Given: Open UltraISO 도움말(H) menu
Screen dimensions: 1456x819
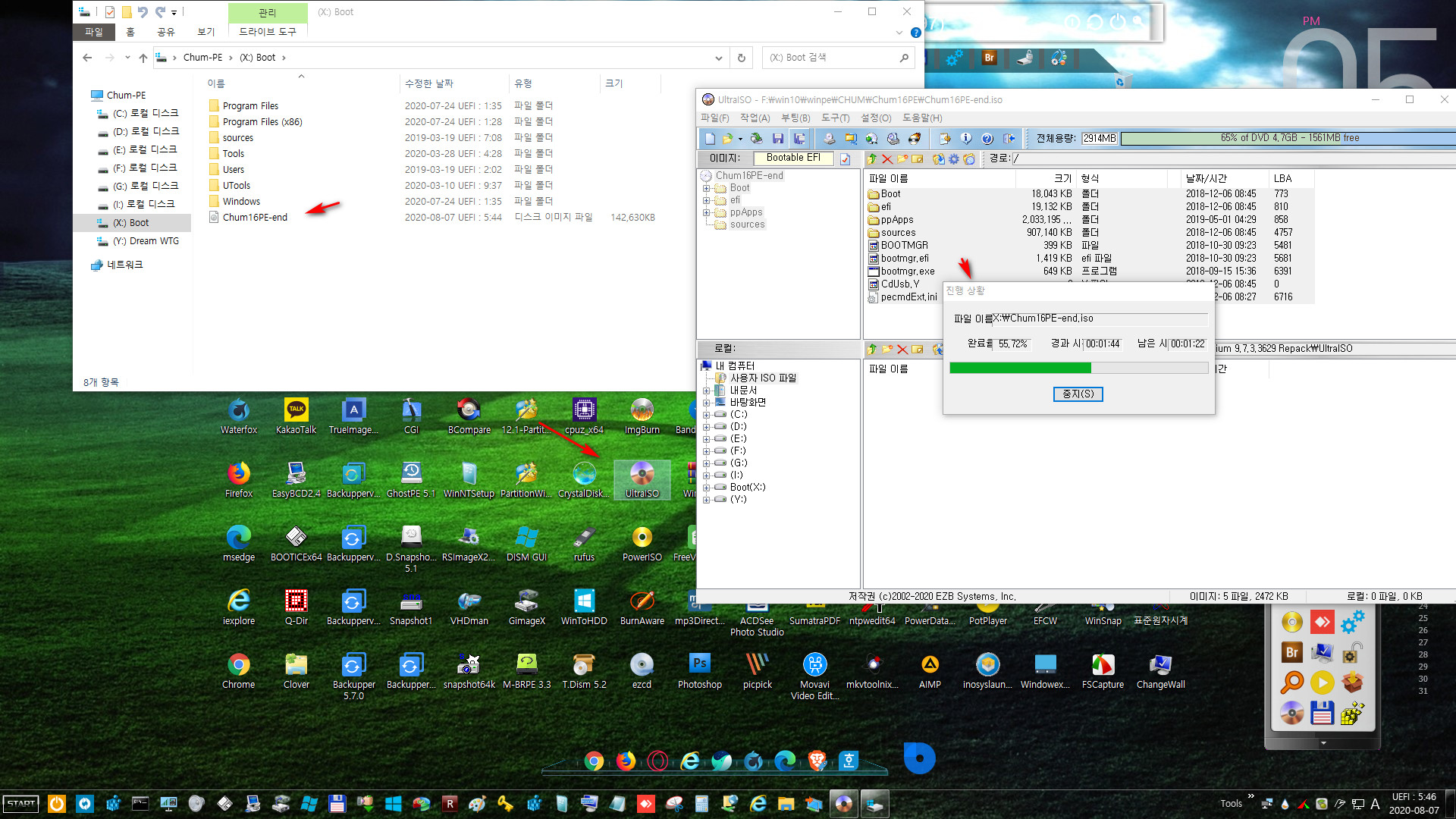Looking at the screenshot, I should point(922,118).
